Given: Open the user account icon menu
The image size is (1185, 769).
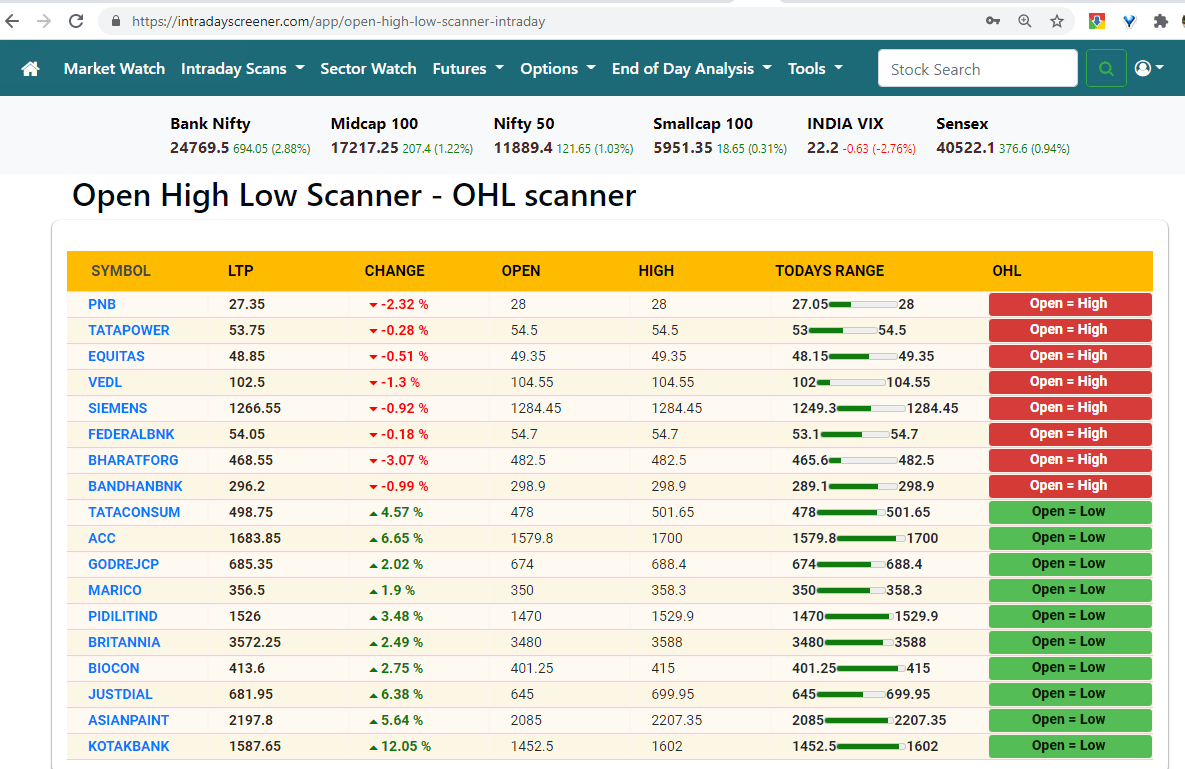Looking at the screenshot, I should click(x=1149, y=69).
